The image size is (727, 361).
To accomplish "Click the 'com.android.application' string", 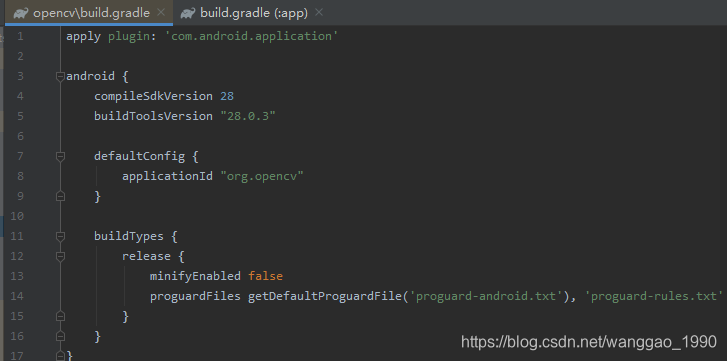I will [252, 37].
